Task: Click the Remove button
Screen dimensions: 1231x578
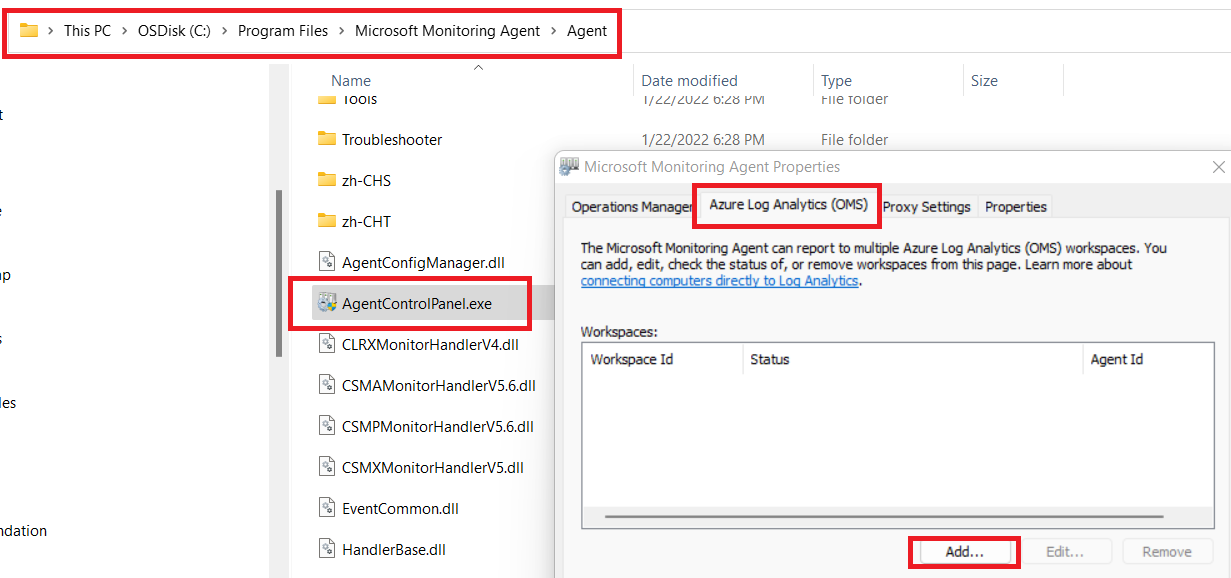Action: click(1167, 552)
